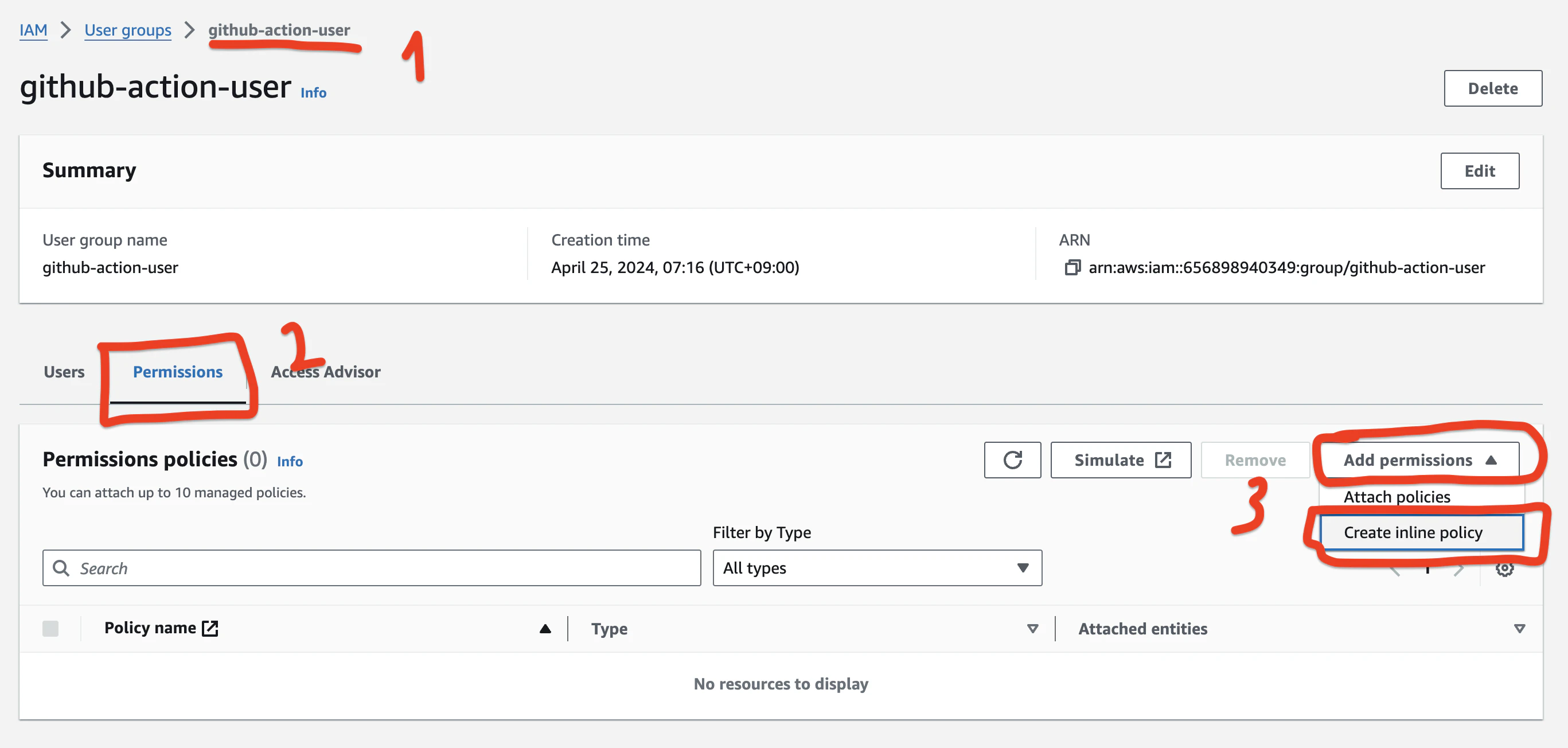Choose Attach policies from menu

point(1397,497)
